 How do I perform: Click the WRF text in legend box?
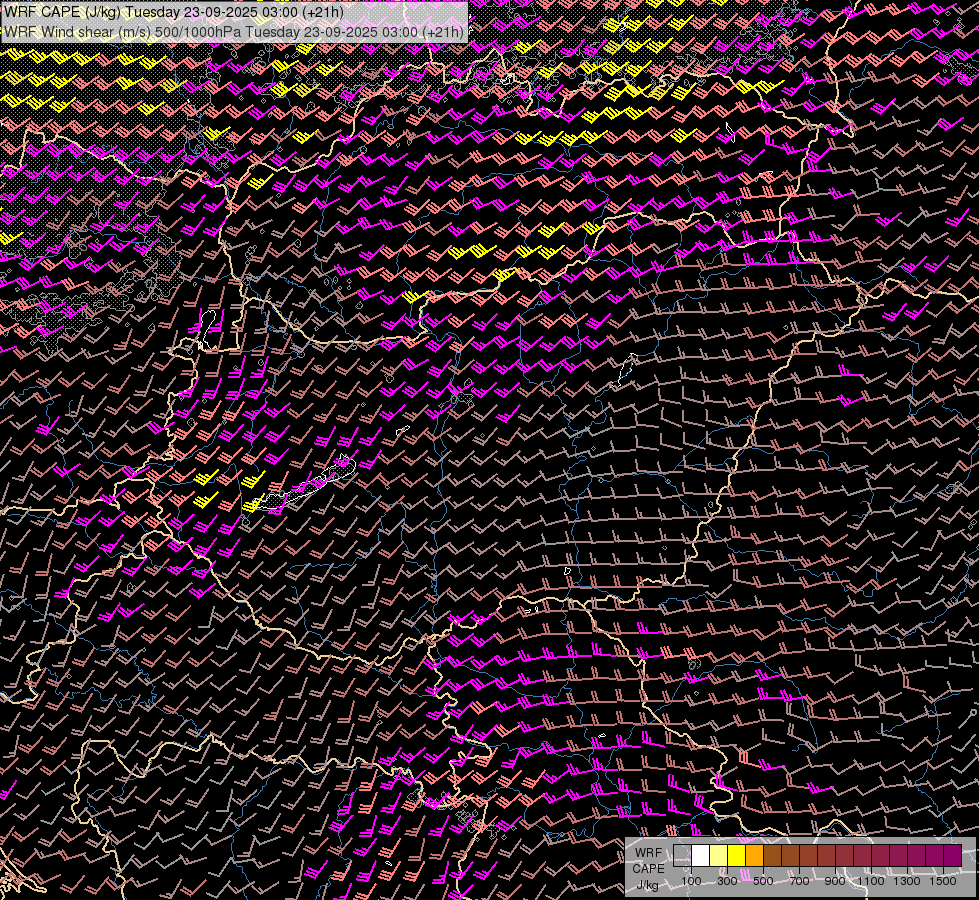(647, 852)
